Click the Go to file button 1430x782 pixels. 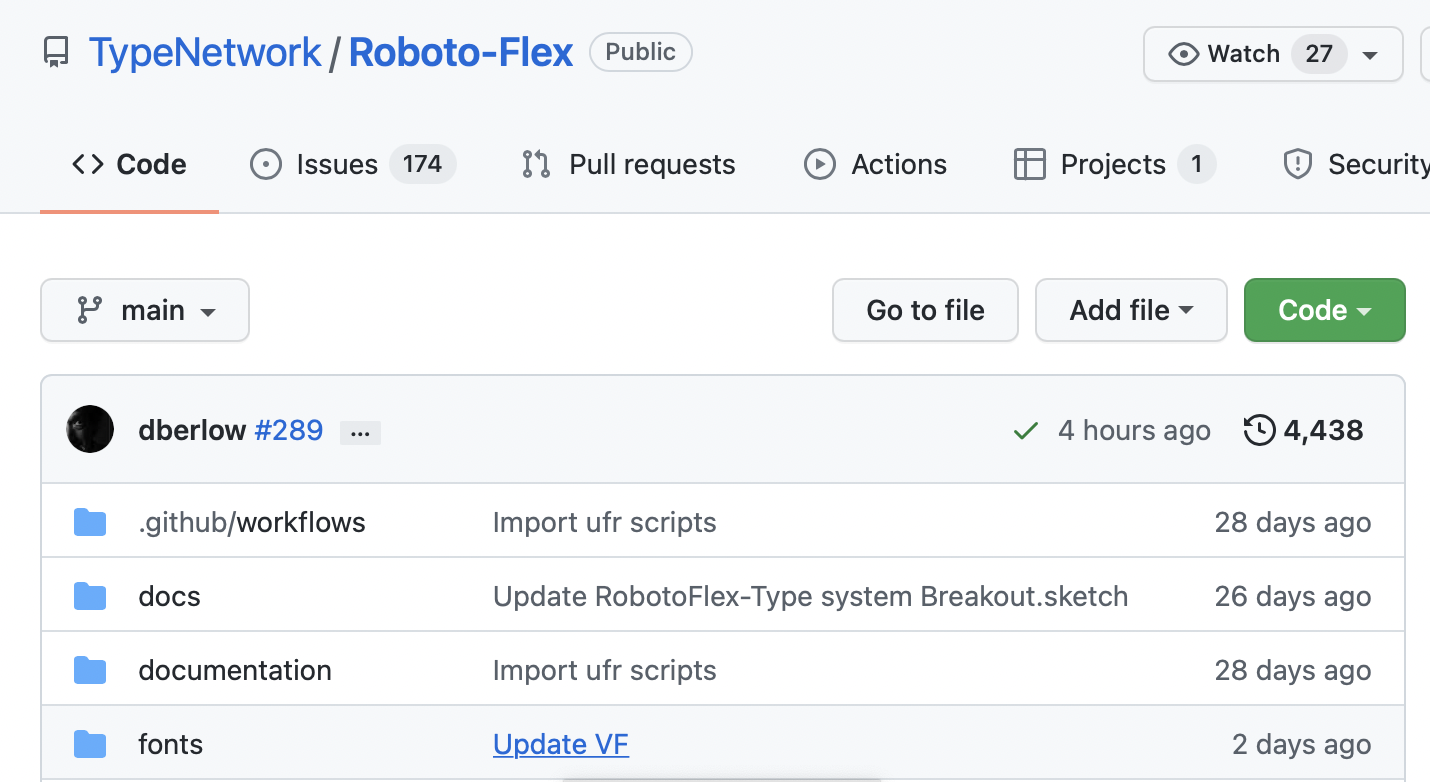(925, 310)
